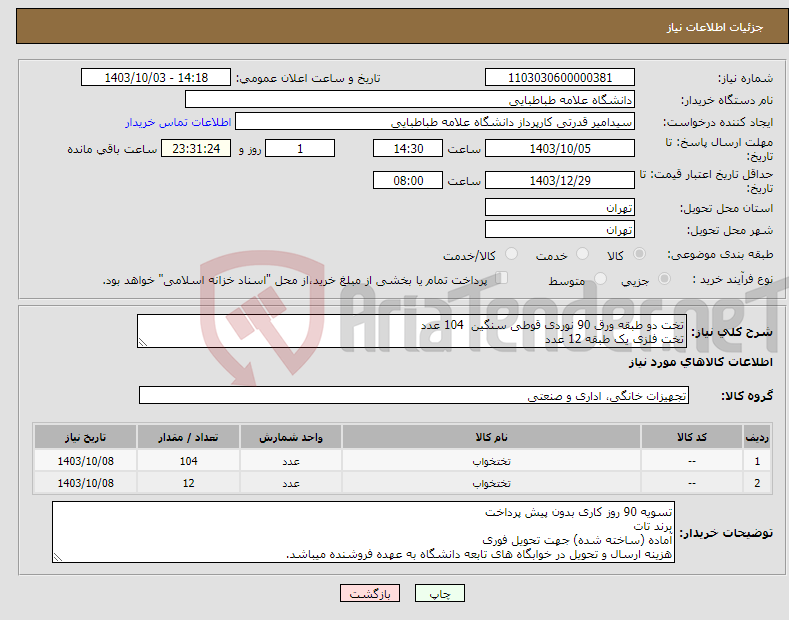
Task: Click the تعداد / مقدار column header
Action: [188, 437]
